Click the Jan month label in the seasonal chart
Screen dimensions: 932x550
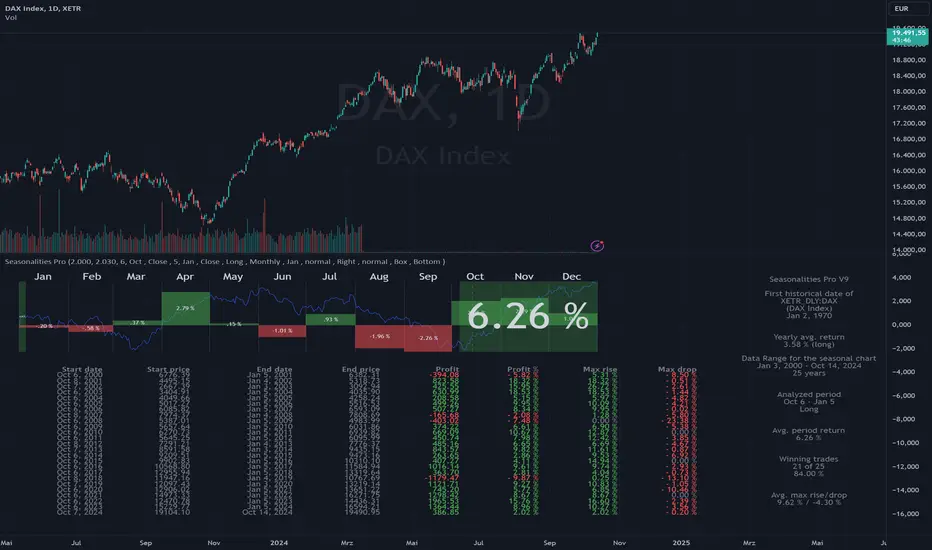click(x=43, y=276)
